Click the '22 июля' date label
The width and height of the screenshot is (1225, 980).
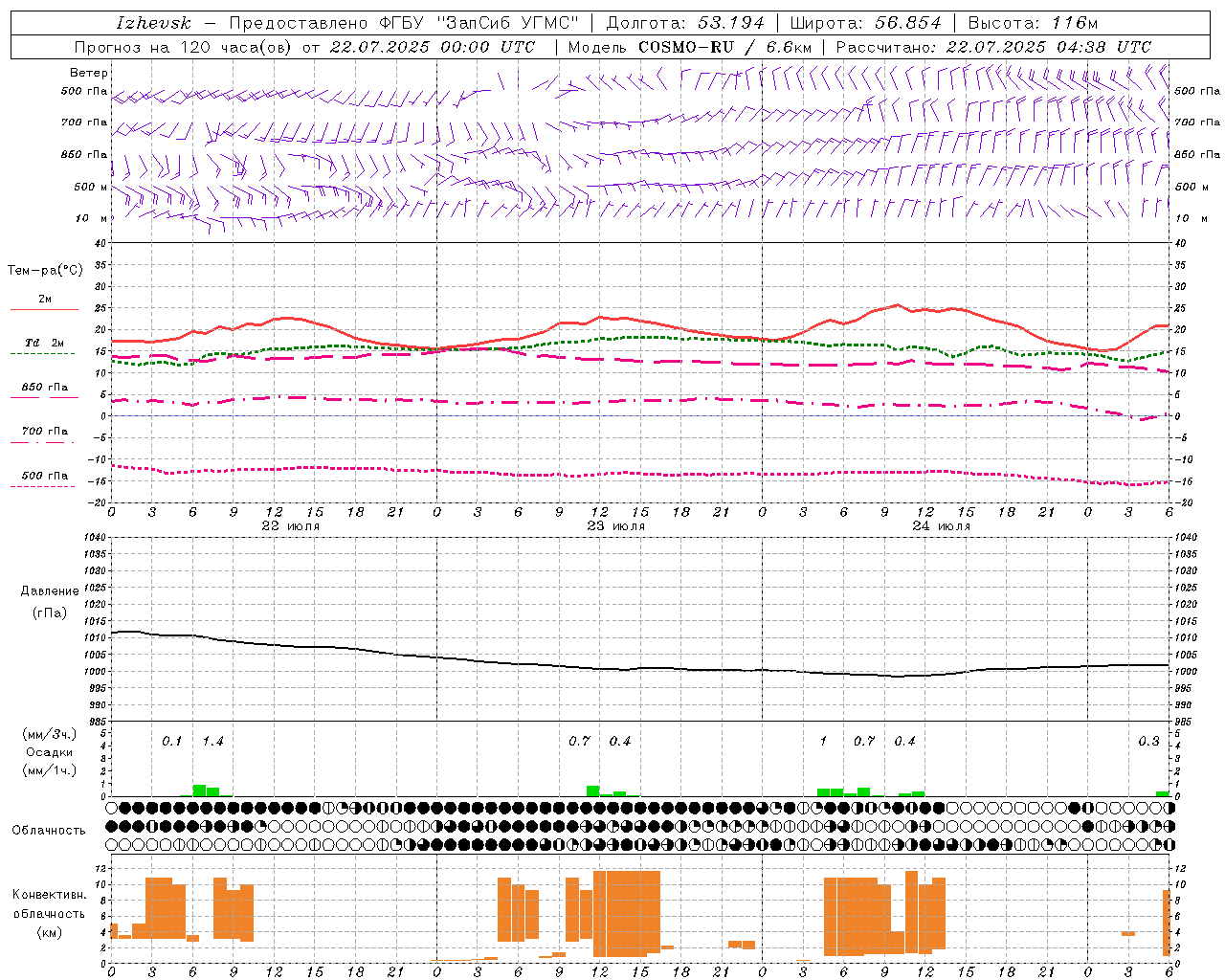click(291, 526)
